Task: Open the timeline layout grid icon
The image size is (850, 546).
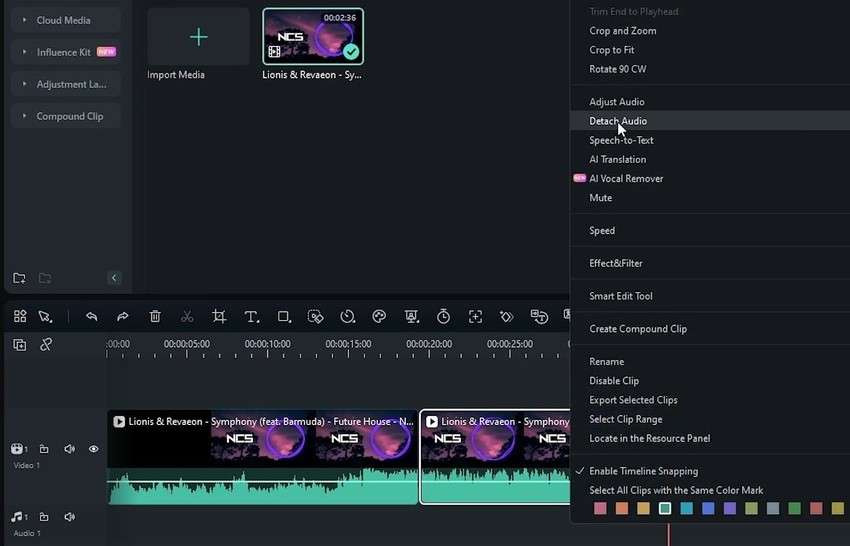Action: point(20,316)
